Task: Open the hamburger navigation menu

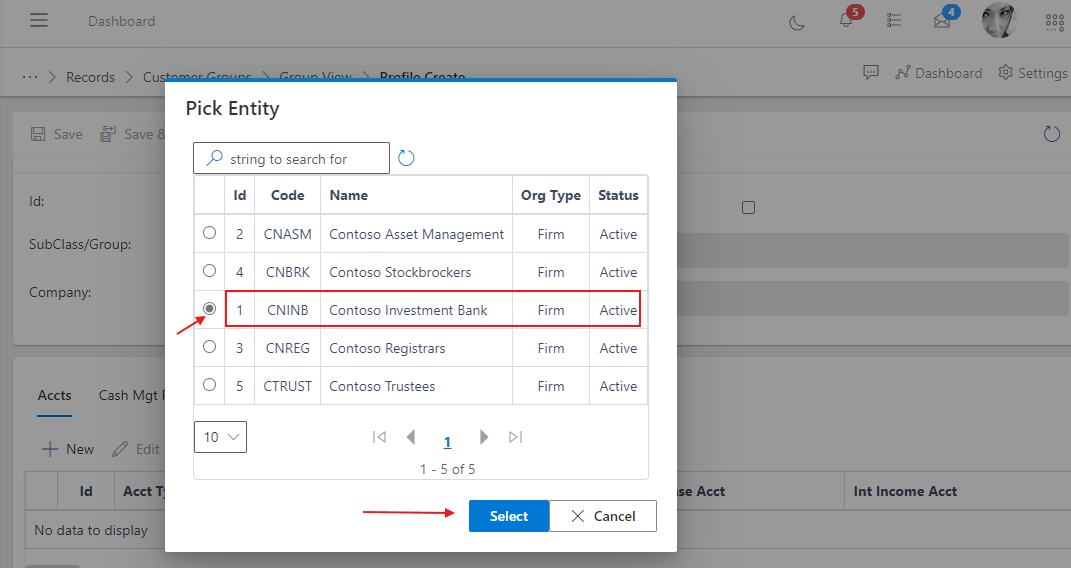Action: point(39,21)
